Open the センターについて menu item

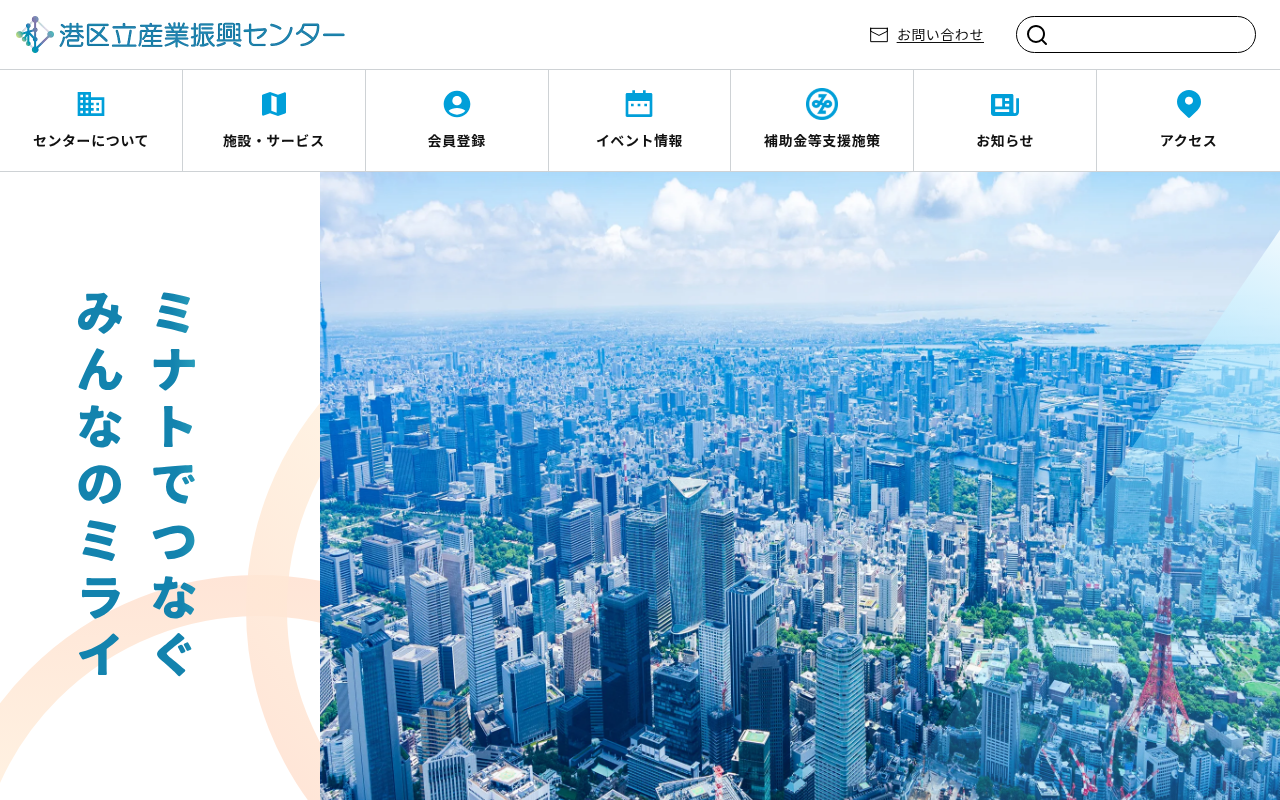tap(91, 121)
